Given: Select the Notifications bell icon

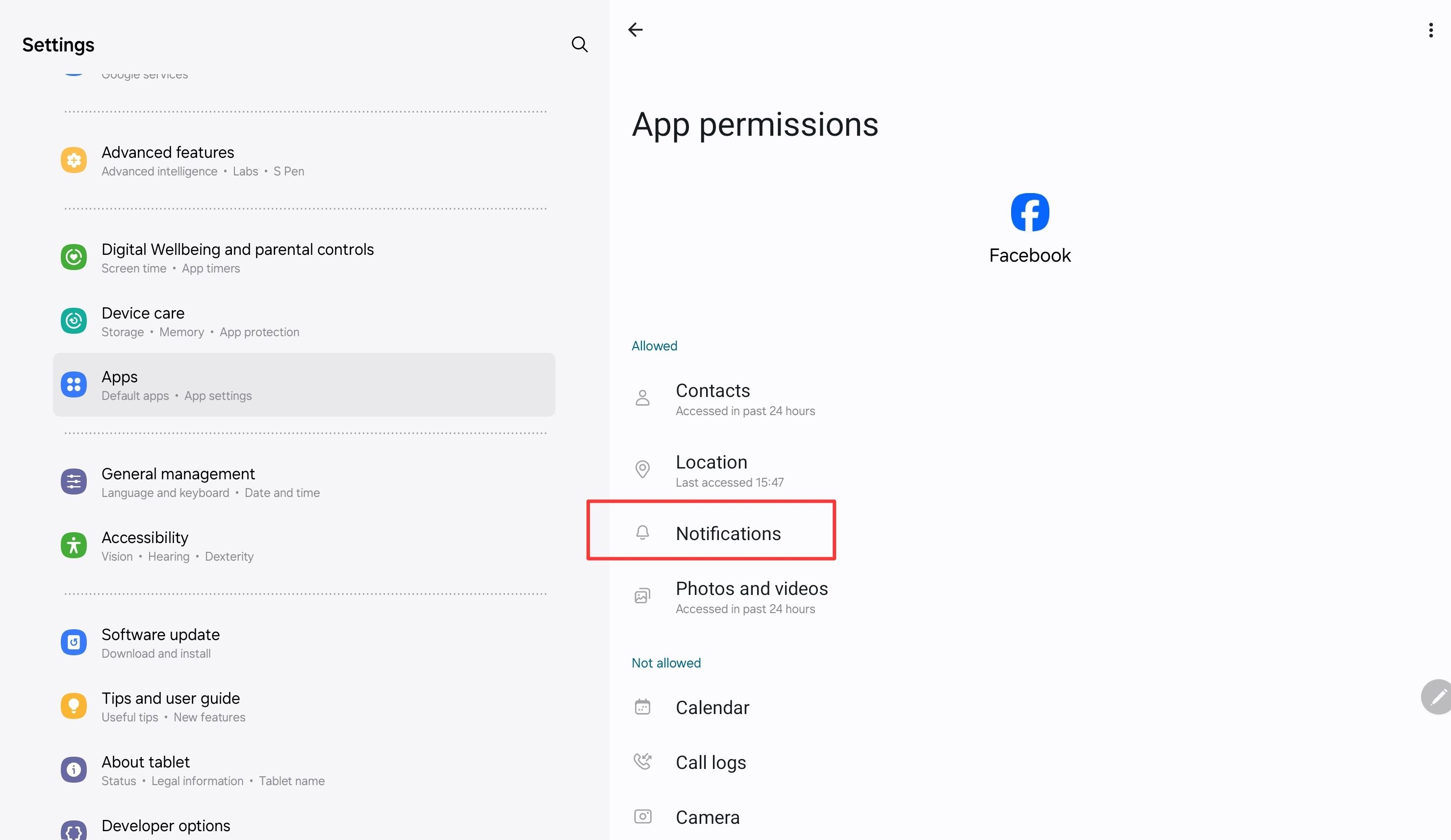Looking at the screenshot, I should click(642, 532).
